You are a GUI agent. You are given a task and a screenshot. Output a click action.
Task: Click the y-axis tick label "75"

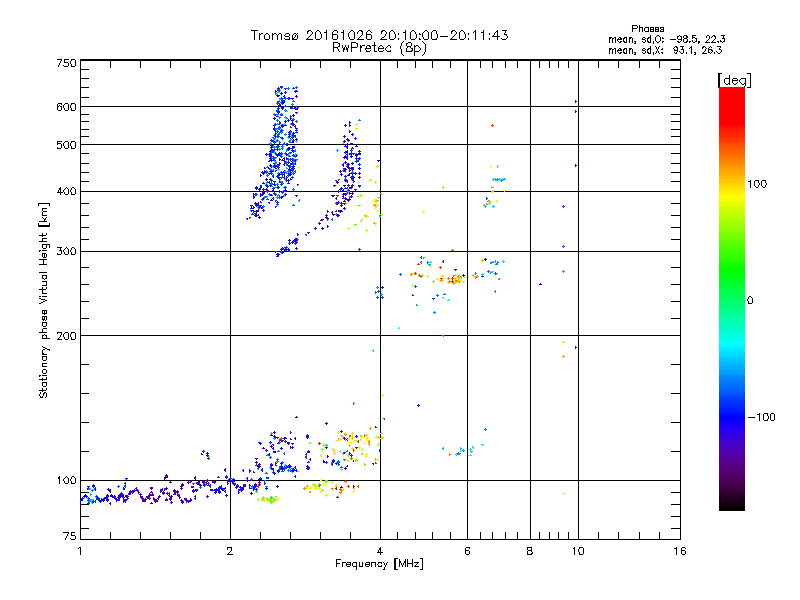tap(70, 536)
